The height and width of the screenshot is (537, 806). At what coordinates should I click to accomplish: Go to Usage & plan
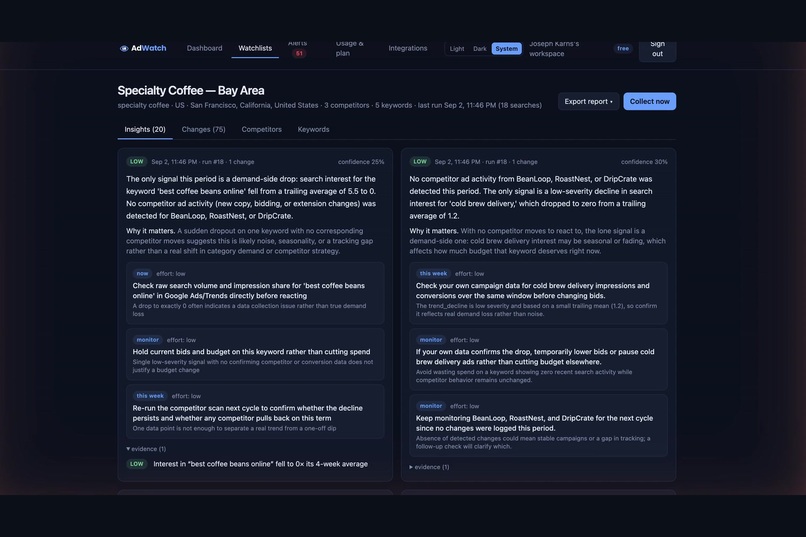(x=350, y=49)
